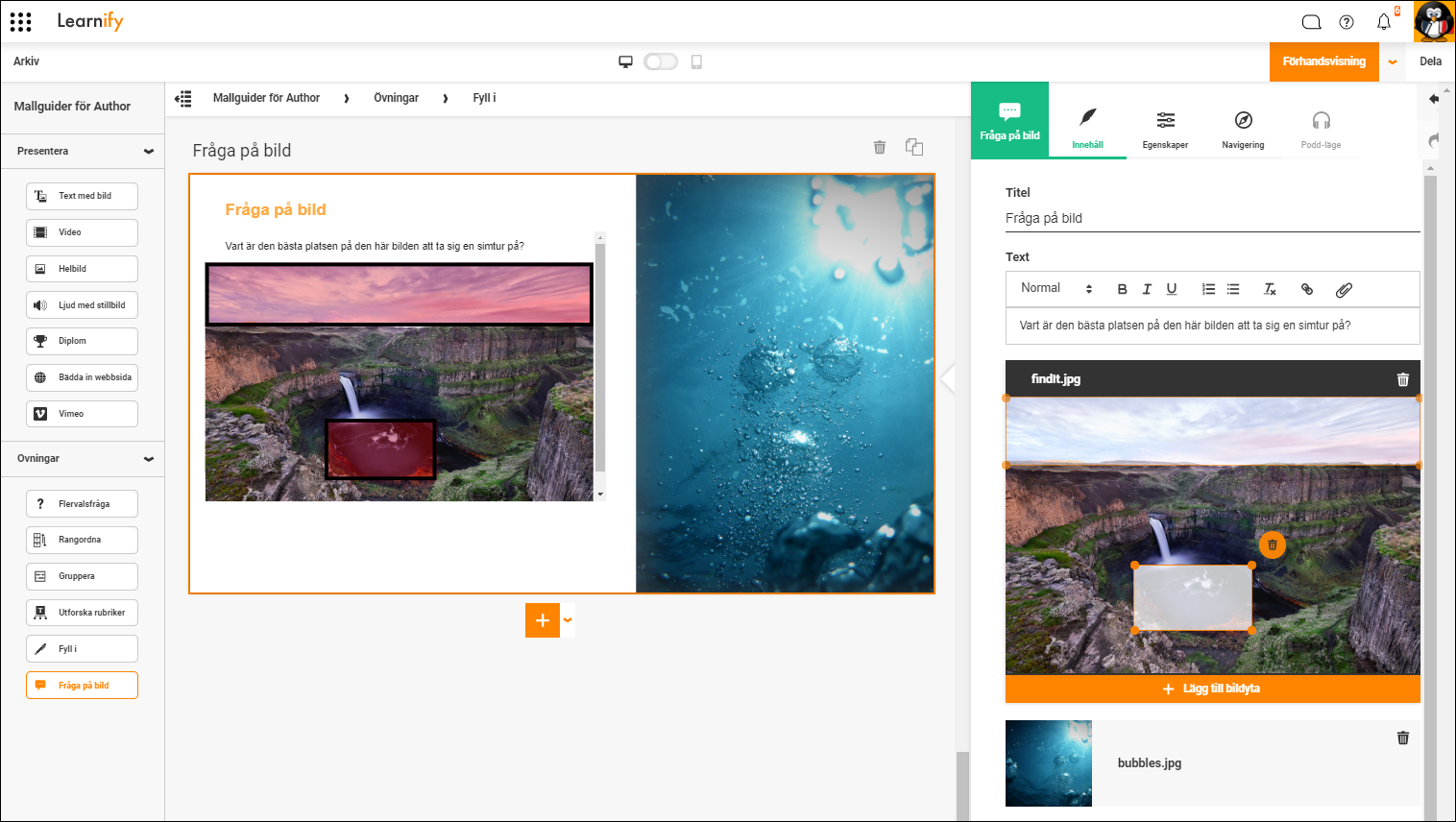Open the notifications bell

[1384, 22]
